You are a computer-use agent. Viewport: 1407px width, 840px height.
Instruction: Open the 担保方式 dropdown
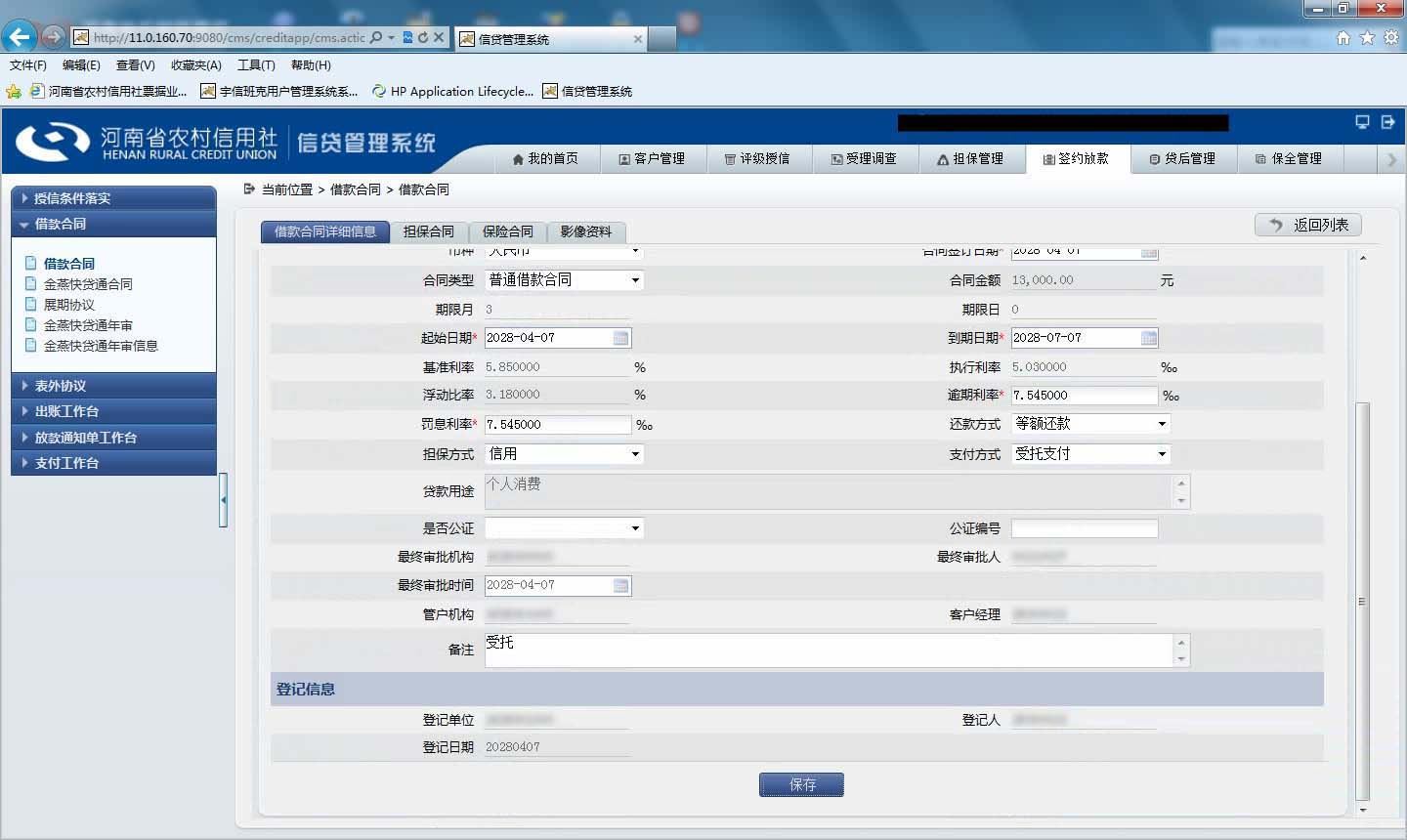[x=564, y=454]
